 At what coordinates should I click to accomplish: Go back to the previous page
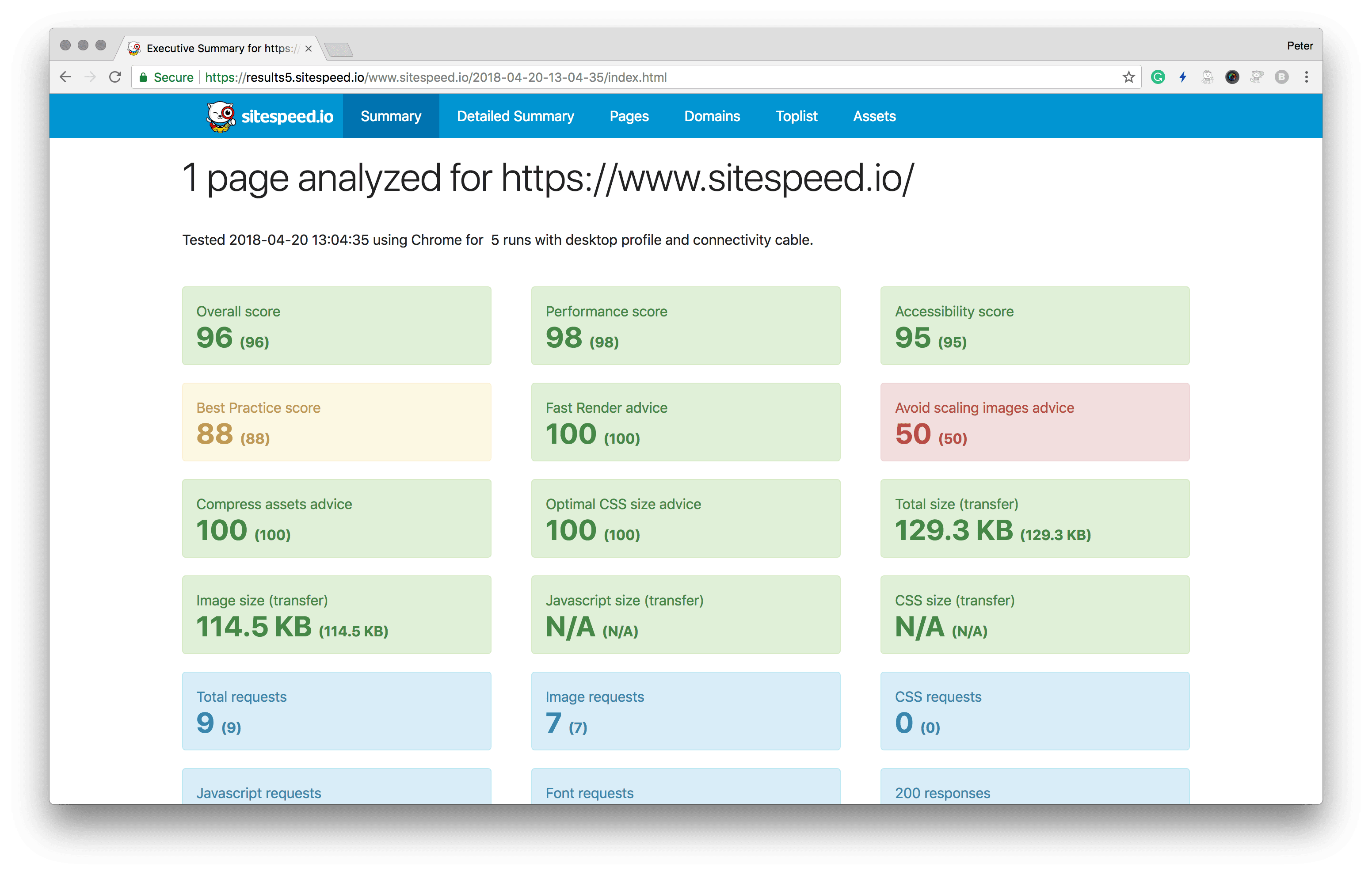(65, 77)
